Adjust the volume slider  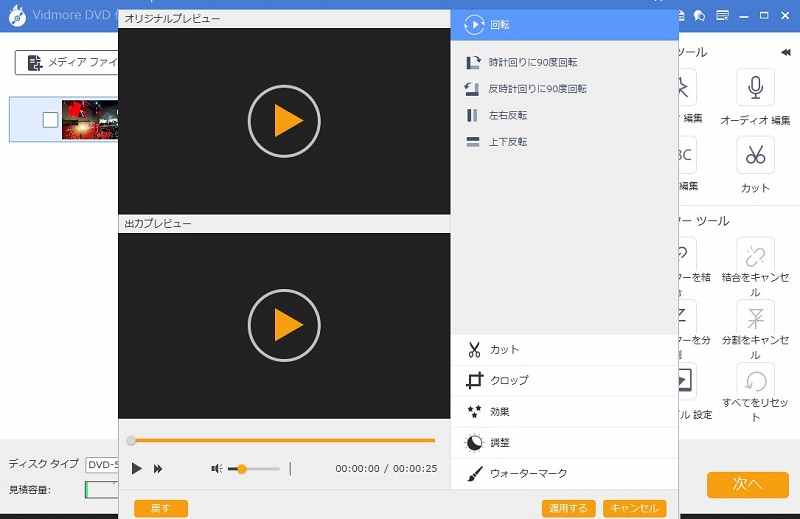pos(254,468)
